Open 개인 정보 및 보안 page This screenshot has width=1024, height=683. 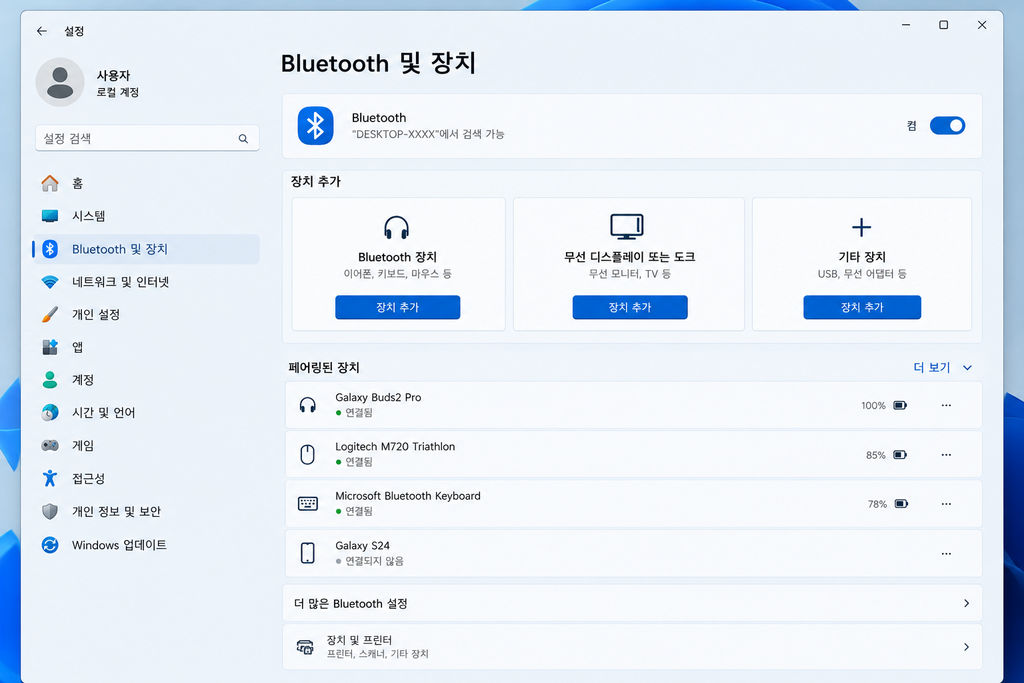tap(146, 511)
